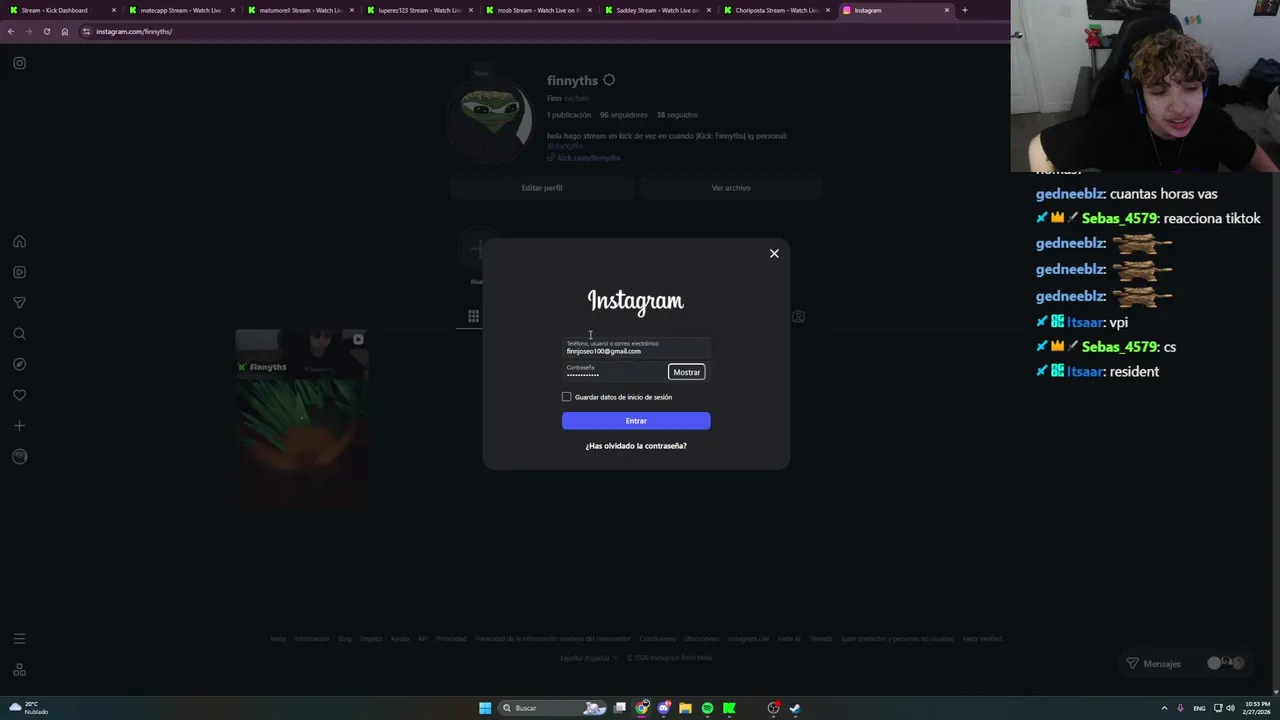1280x720 pixels.
Task: Switch to 'Saddey Stream' browser tab
Action: [656, 10]
